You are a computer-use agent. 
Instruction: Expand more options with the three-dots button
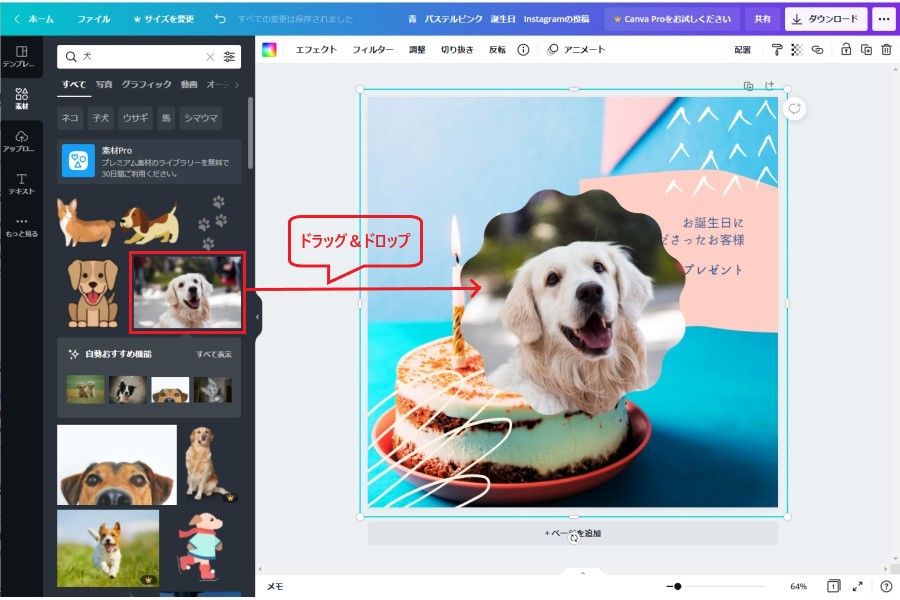[883, 19]
